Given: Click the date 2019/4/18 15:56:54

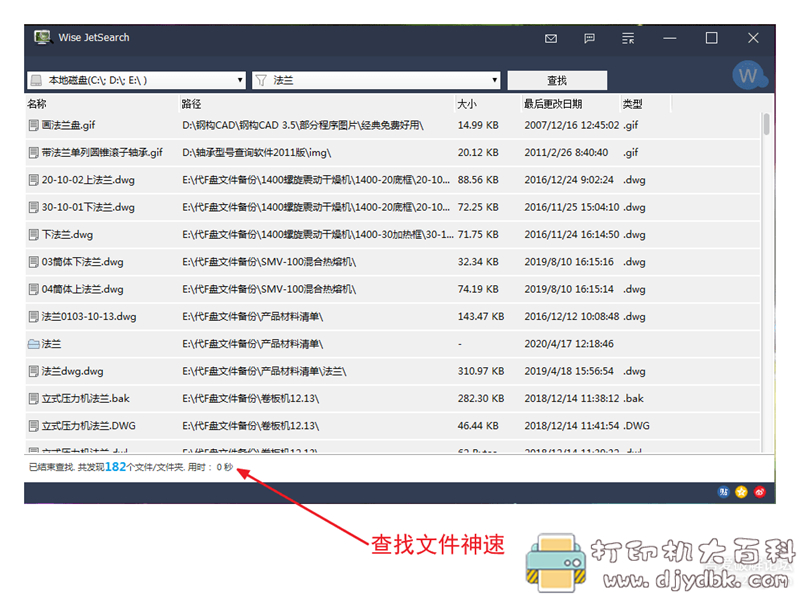Looking at the screenshot, I should tap(569, 371).
